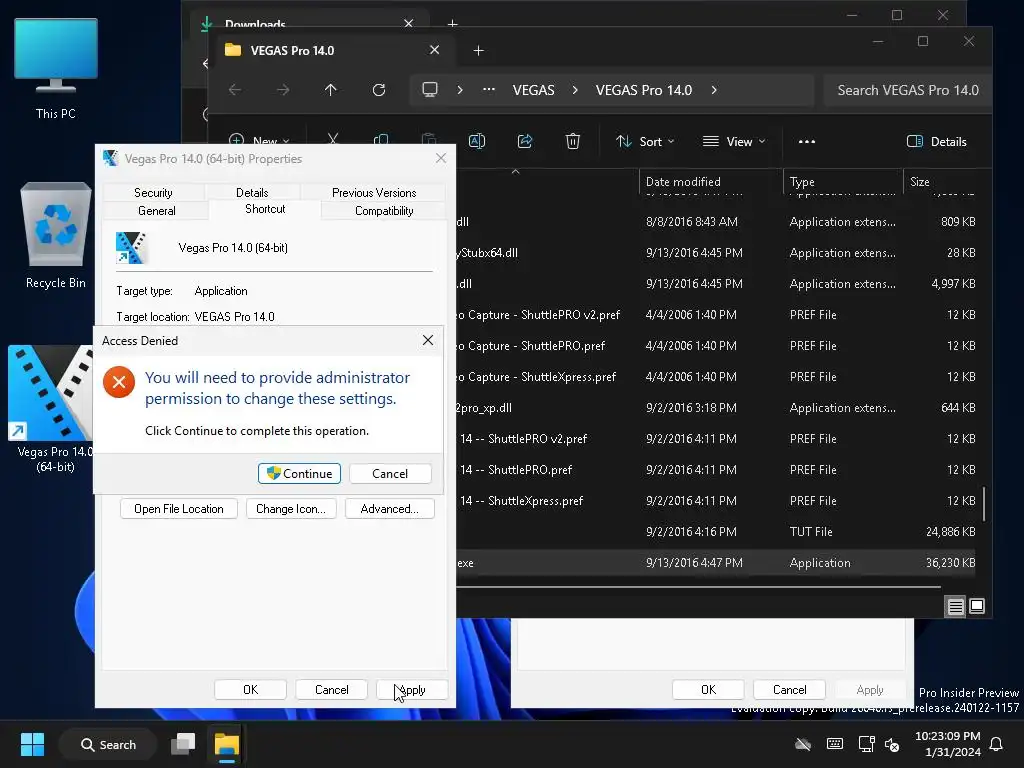Click Cancel in Vegas Pro Properties dialog
1024x768 pixels.
pyautogui.click(x=331, y=690)
